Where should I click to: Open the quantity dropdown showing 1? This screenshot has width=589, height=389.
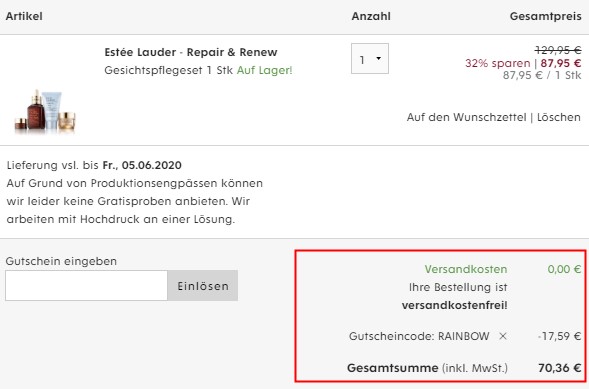pos(370,59)
